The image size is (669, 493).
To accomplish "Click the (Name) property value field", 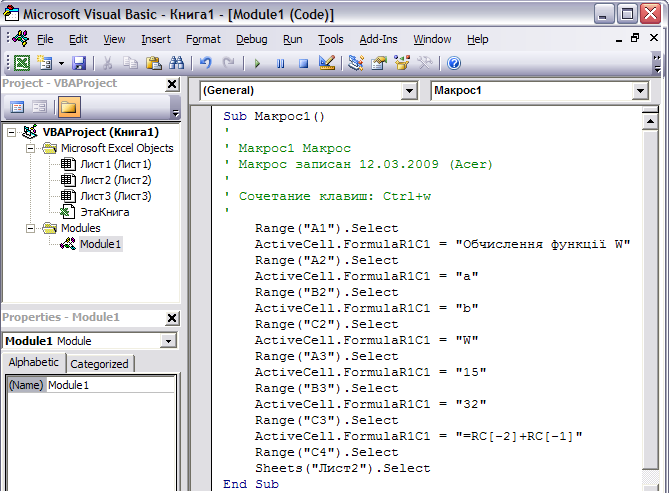I will tap(111, 385).
